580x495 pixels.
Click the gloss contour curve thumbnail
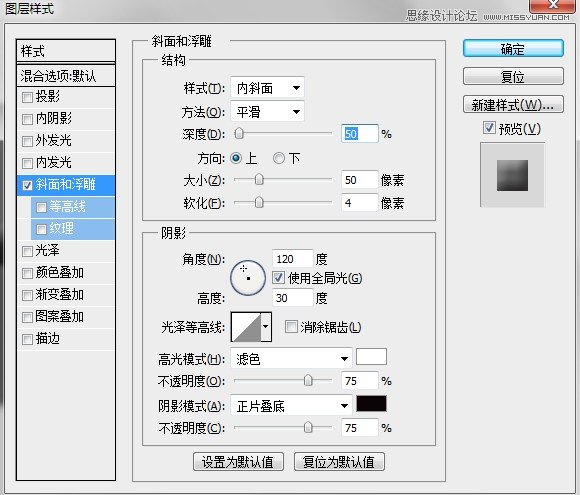point(246,327)
